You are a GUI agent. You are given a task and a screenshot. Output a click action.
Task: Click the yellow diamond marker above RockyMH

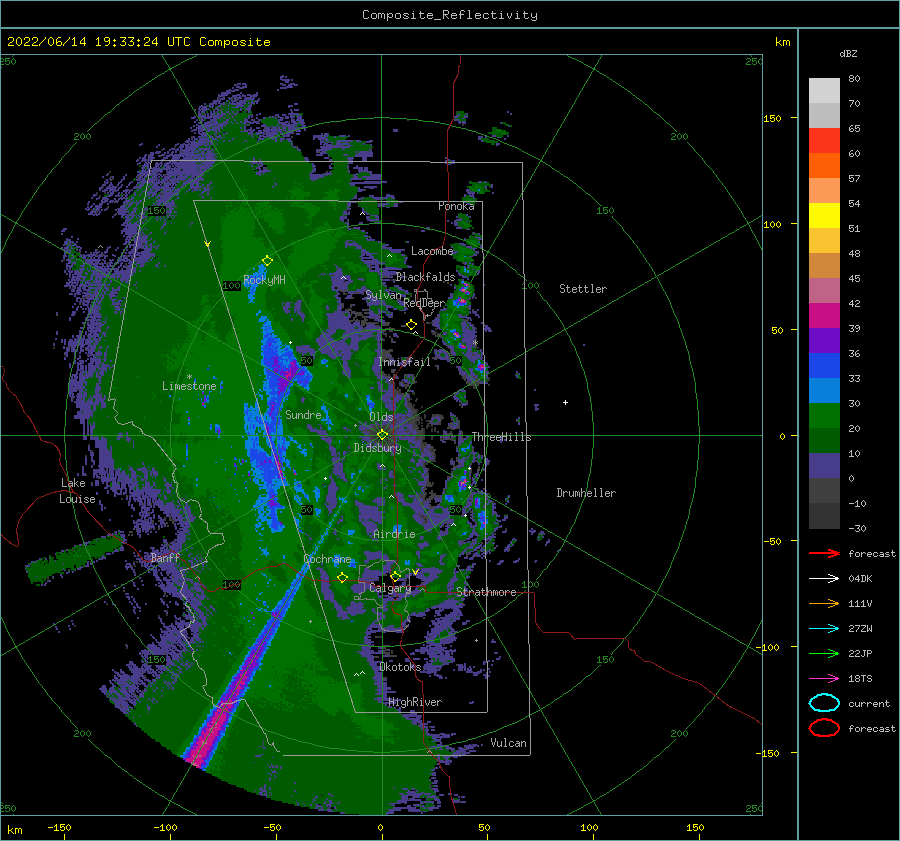(x=267, y=261)
